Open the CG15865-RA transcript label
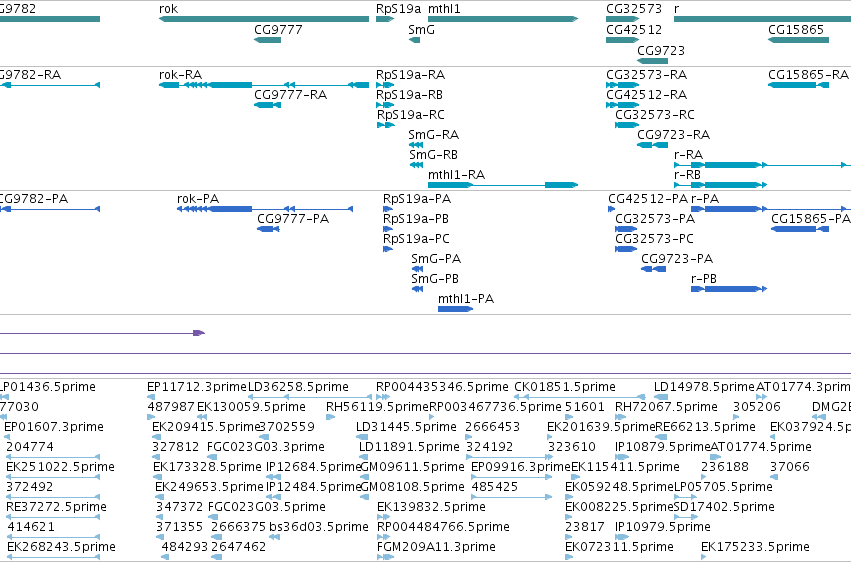 point(808,75)
